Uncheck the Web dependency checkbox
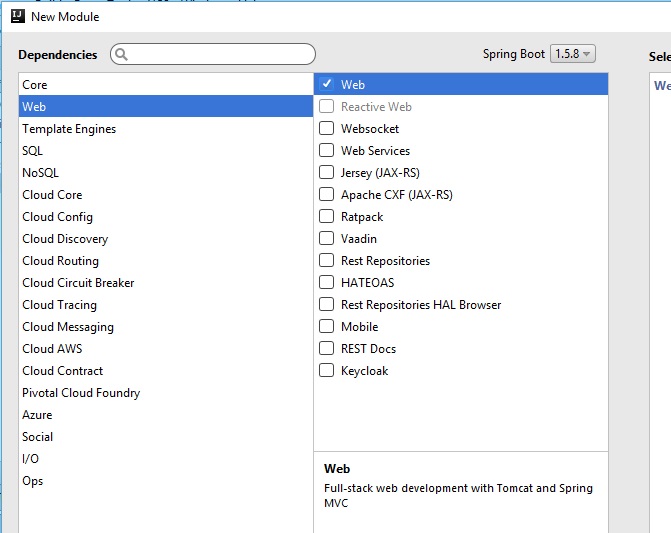 click(x=327, y=84)
